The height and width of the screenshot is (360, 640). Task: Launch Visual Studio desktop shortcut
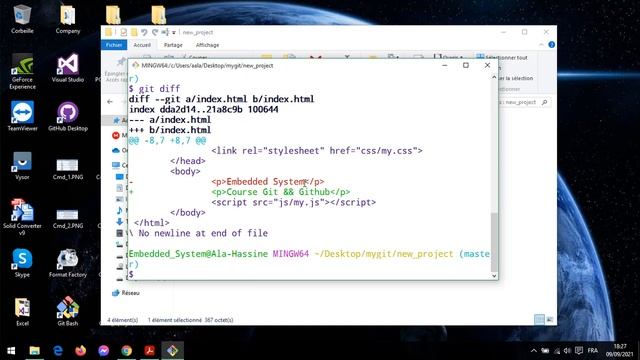[68, 68]
